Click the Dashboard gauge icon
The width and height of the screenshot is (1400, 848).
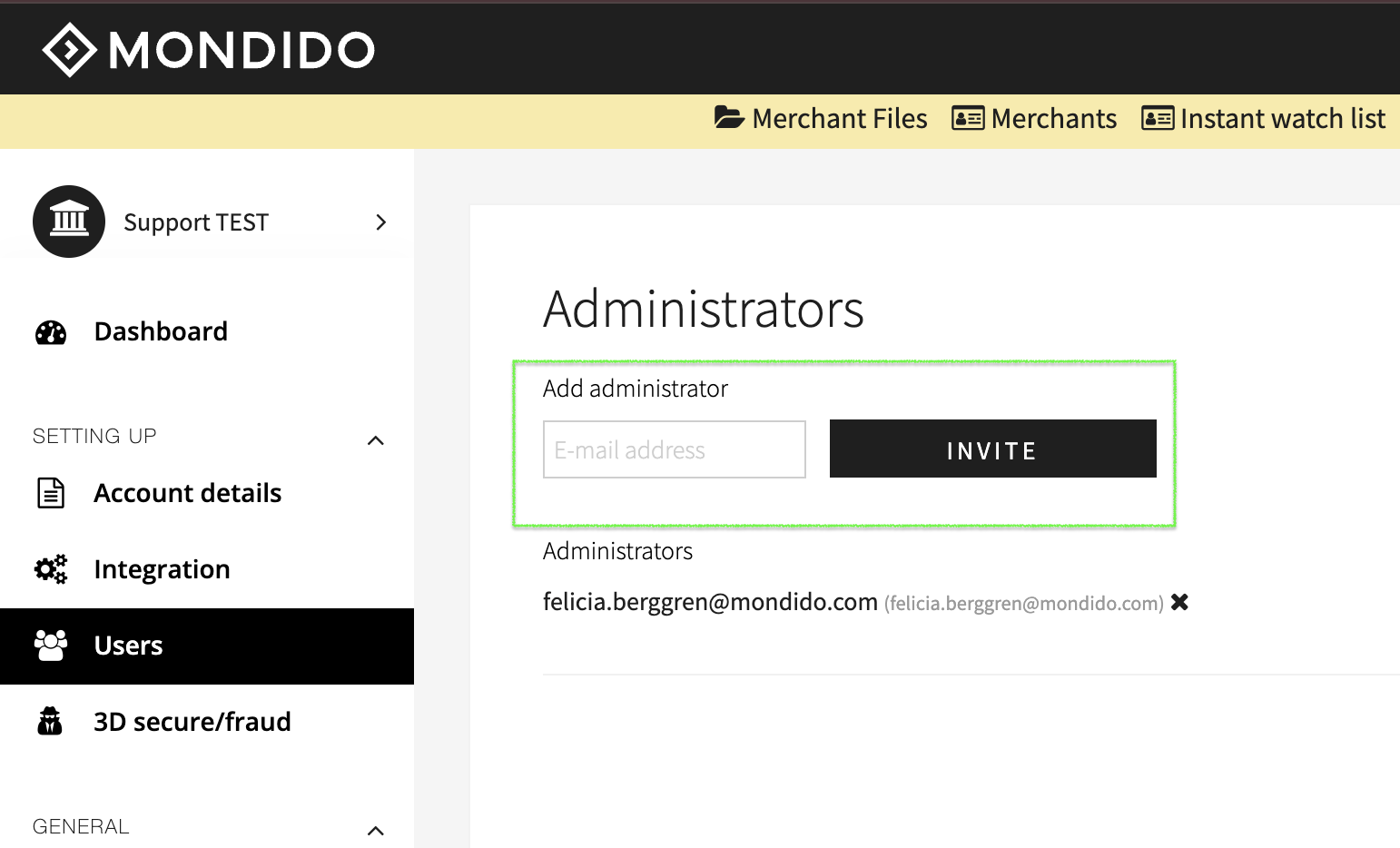[x=51, y=332]
